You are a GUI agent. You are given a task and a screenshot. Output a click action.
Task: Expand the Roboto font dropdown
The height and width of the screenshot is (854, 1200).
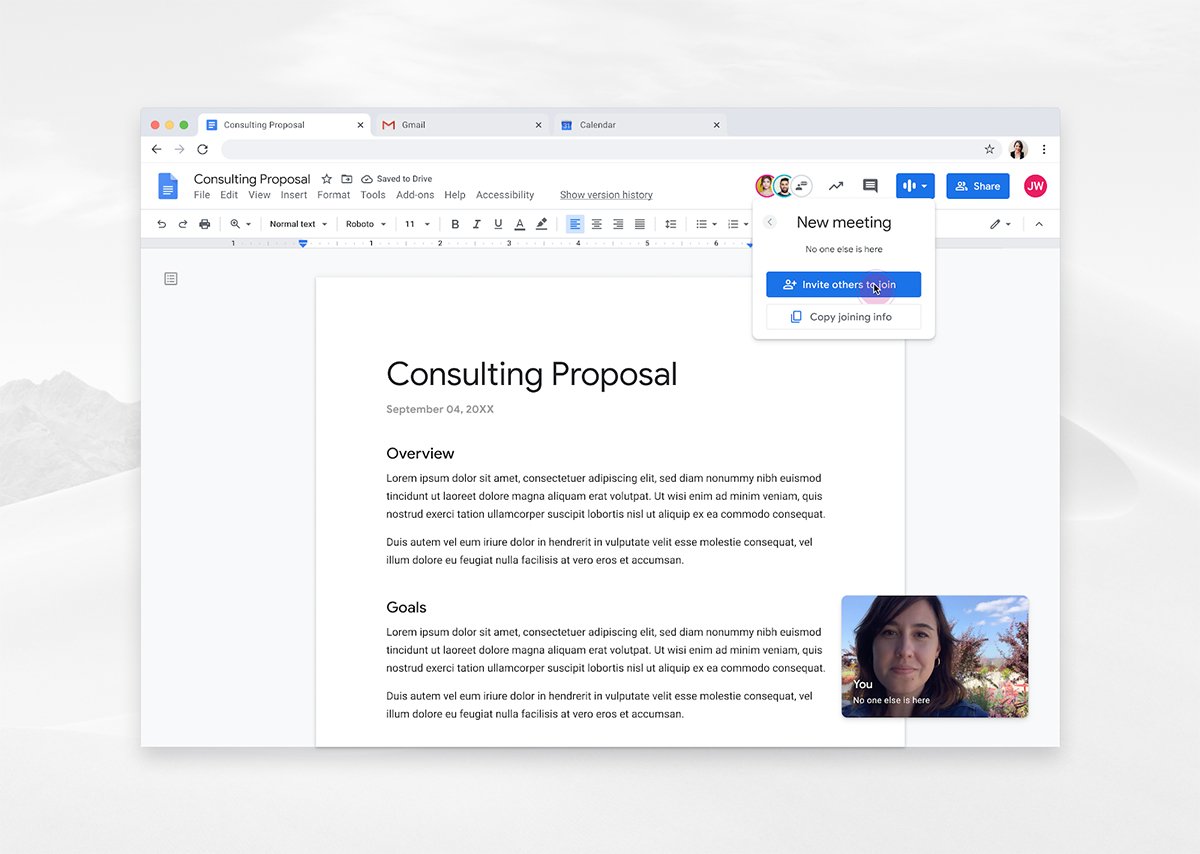tap(365, 224)
